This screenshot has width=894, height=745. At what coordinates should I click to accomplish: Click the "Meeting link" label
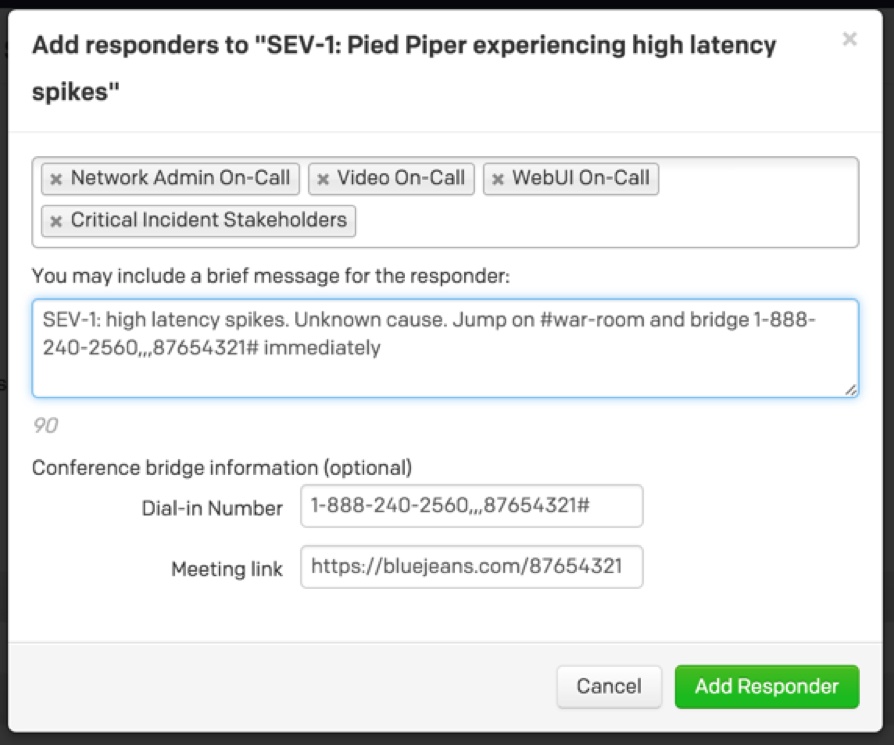[x=227, y=569]
